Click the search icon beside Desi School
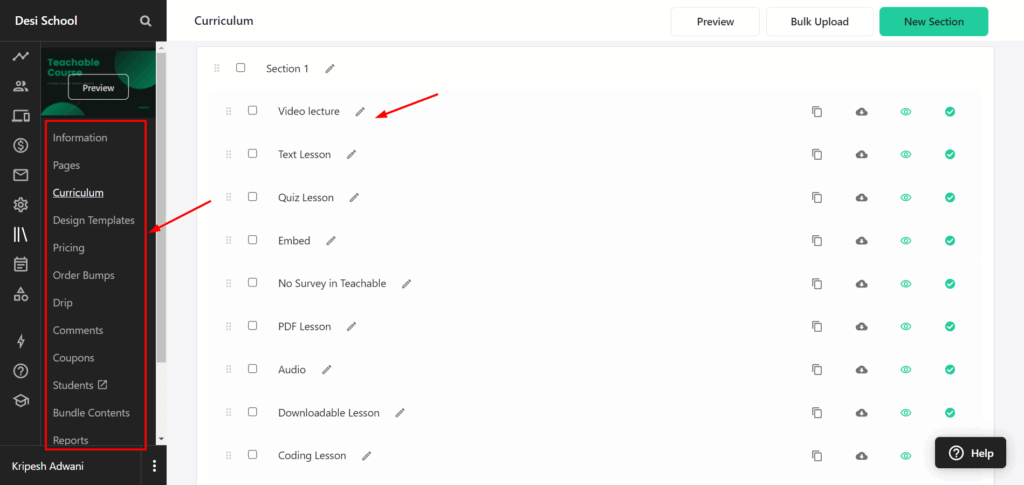The height and width of the screenshot is (485, 1024). [146, 21]
